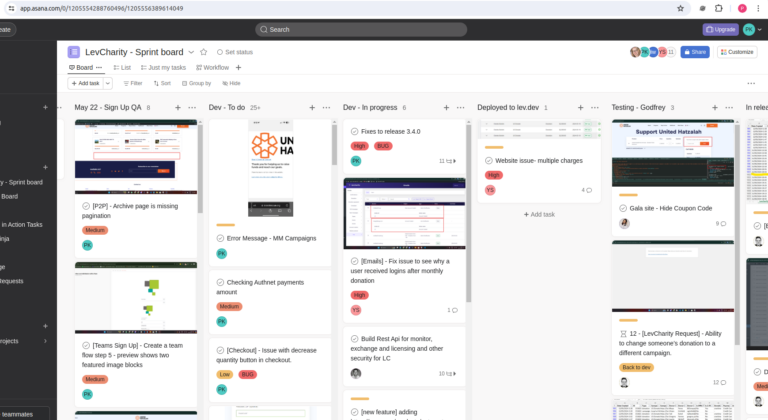
Task: Click the Share button
Action: [695, 52]
